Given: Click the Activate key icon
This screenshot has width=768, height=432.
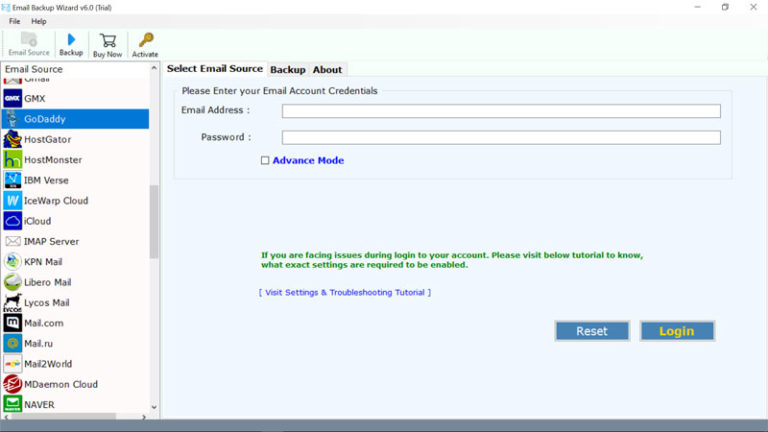Looking at the screenshot, I should pos(146,40).
